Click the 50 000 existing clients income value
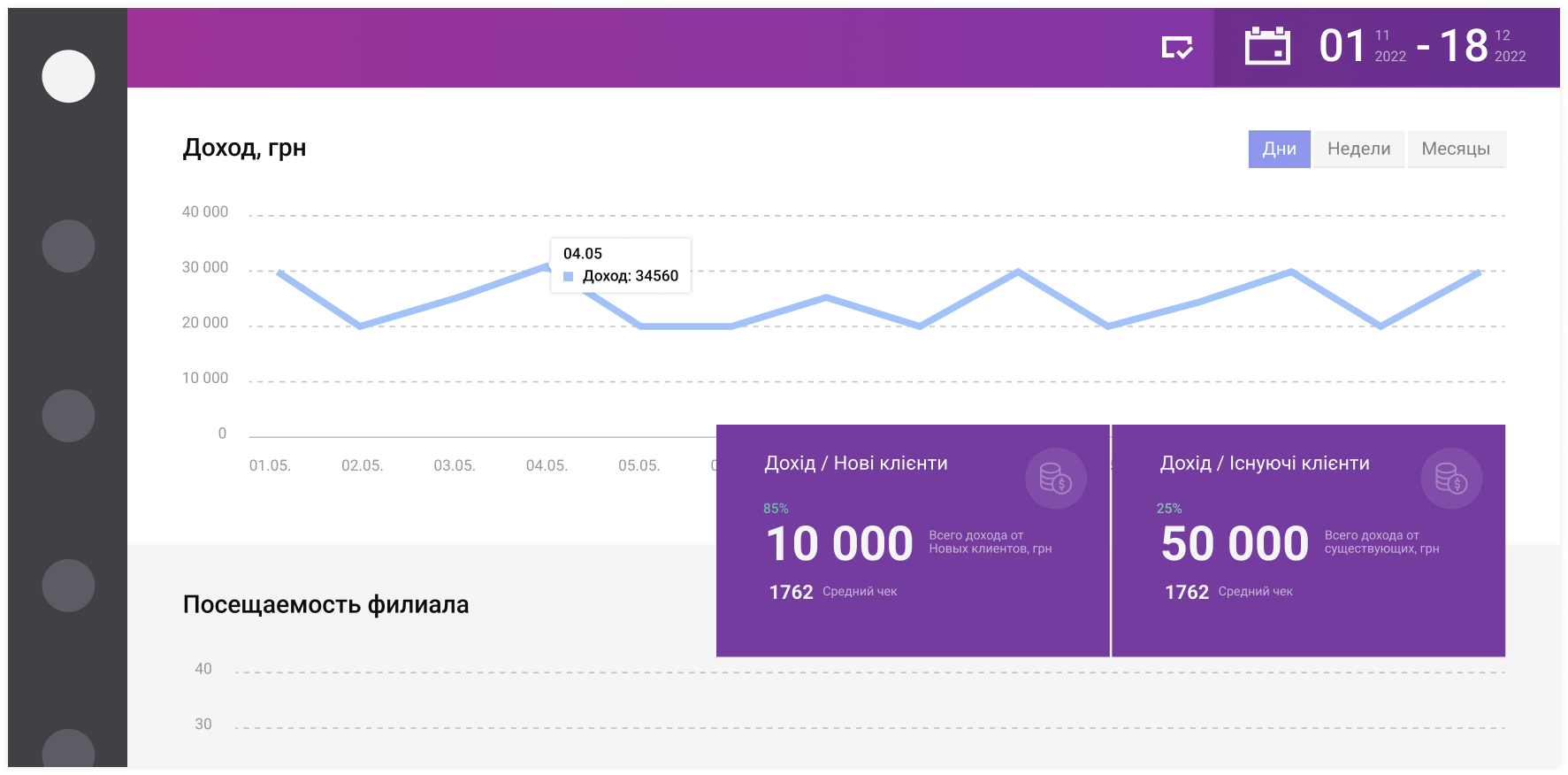 [x=1235, y=543]
